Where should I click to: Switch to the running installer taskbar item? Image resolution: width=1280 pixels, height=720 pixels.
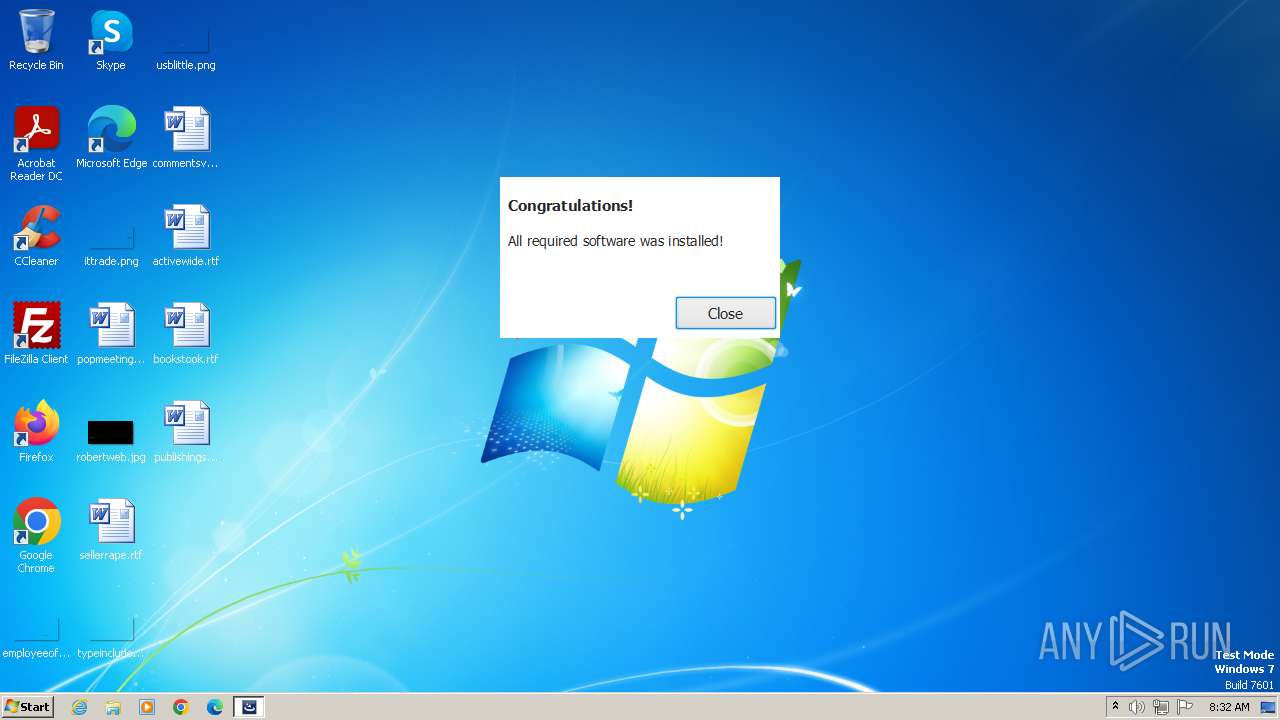(249, 707)
